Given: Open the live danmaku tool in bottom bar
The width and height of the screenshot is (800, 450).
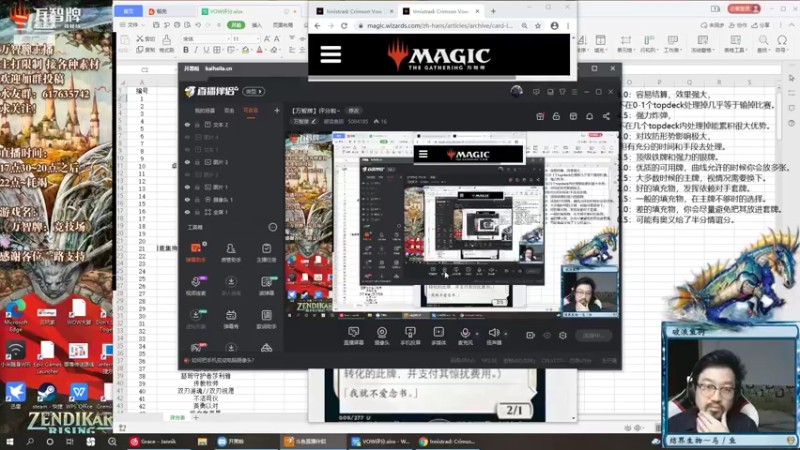Looking at the screenshot, I should pyautogui.click(x=353, y=336).
